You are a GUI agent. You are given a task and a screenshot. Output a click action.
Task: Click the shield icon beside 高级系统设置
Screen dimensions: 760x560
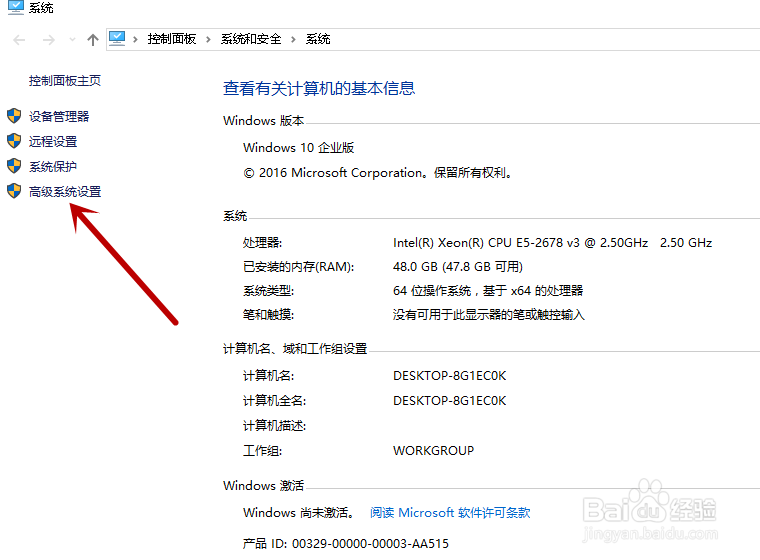click(x=14, y=191)
